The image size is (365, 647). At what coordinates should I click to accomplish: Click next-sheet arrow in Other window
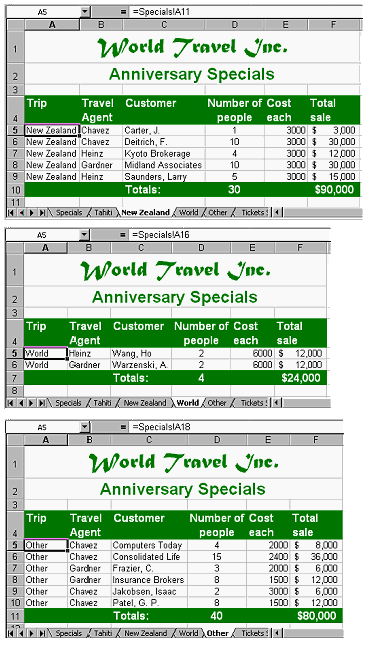click(32, 633)
